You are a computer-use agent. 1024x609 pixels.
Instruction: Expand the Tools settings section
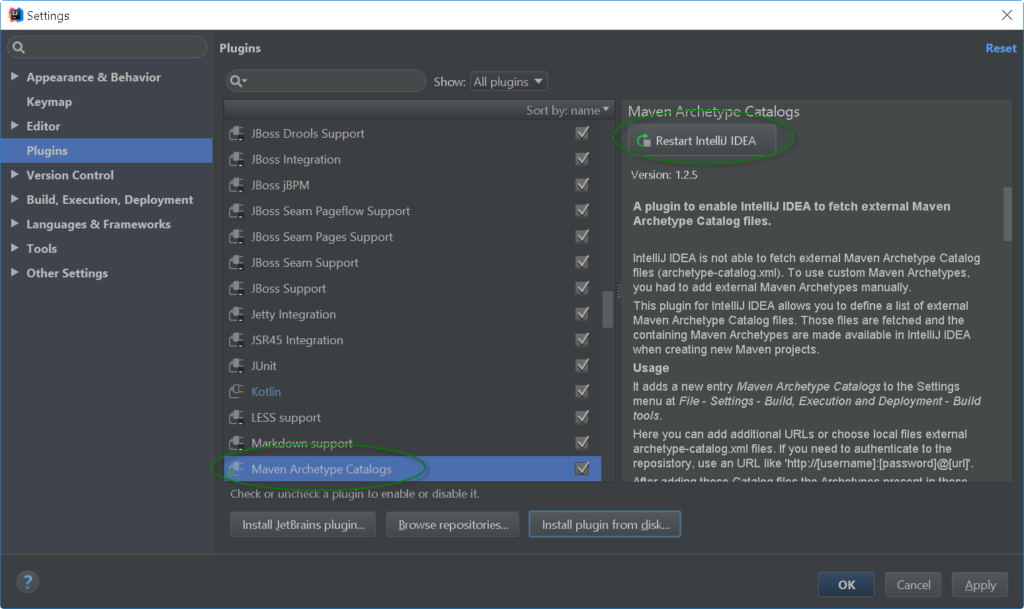point(14,248)
